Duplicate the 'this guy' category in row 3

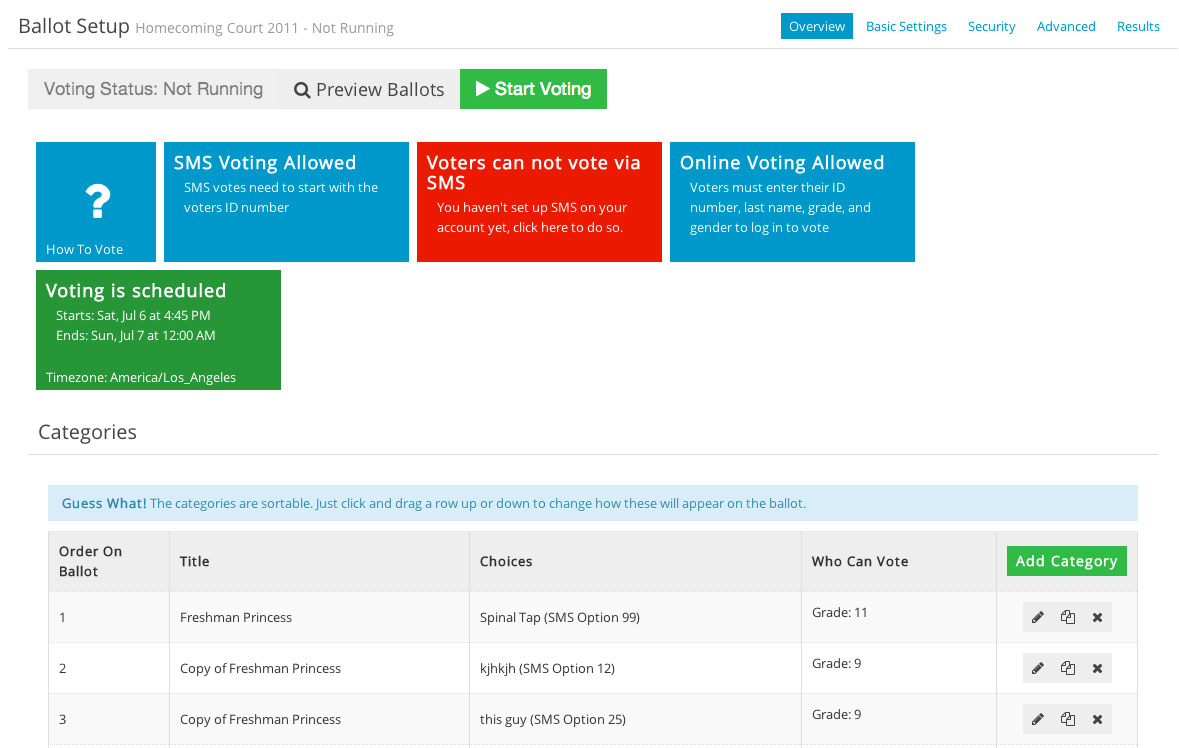pos(1068,719)
